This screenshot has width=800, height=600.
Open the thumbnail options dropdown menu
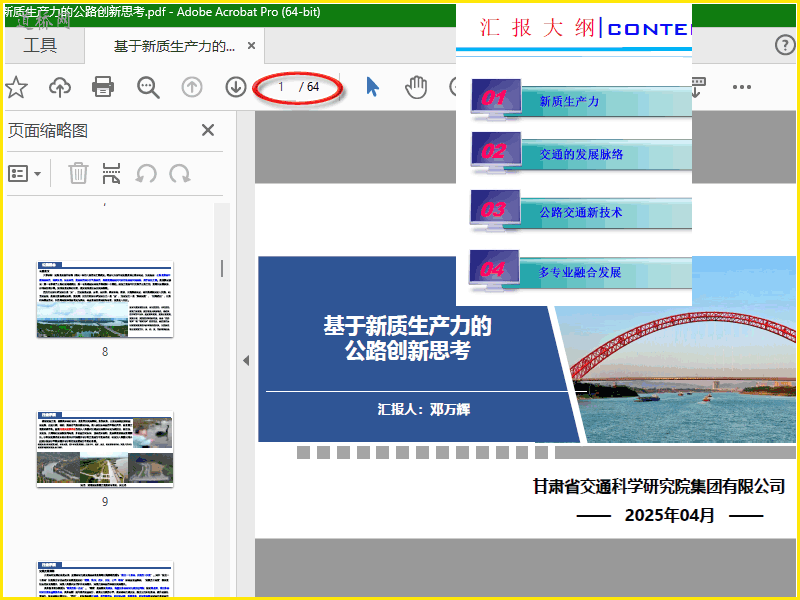(24, 173)
